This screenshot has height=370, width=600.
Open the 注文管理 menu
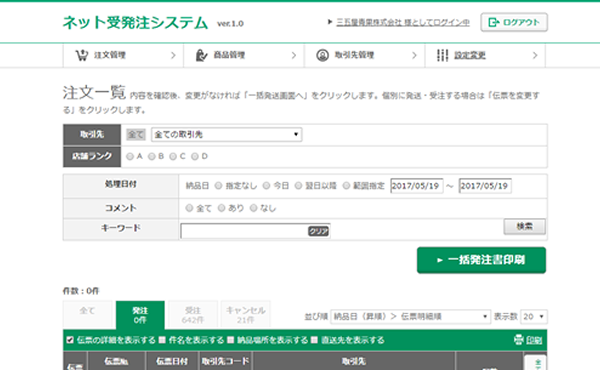[123, 55]
